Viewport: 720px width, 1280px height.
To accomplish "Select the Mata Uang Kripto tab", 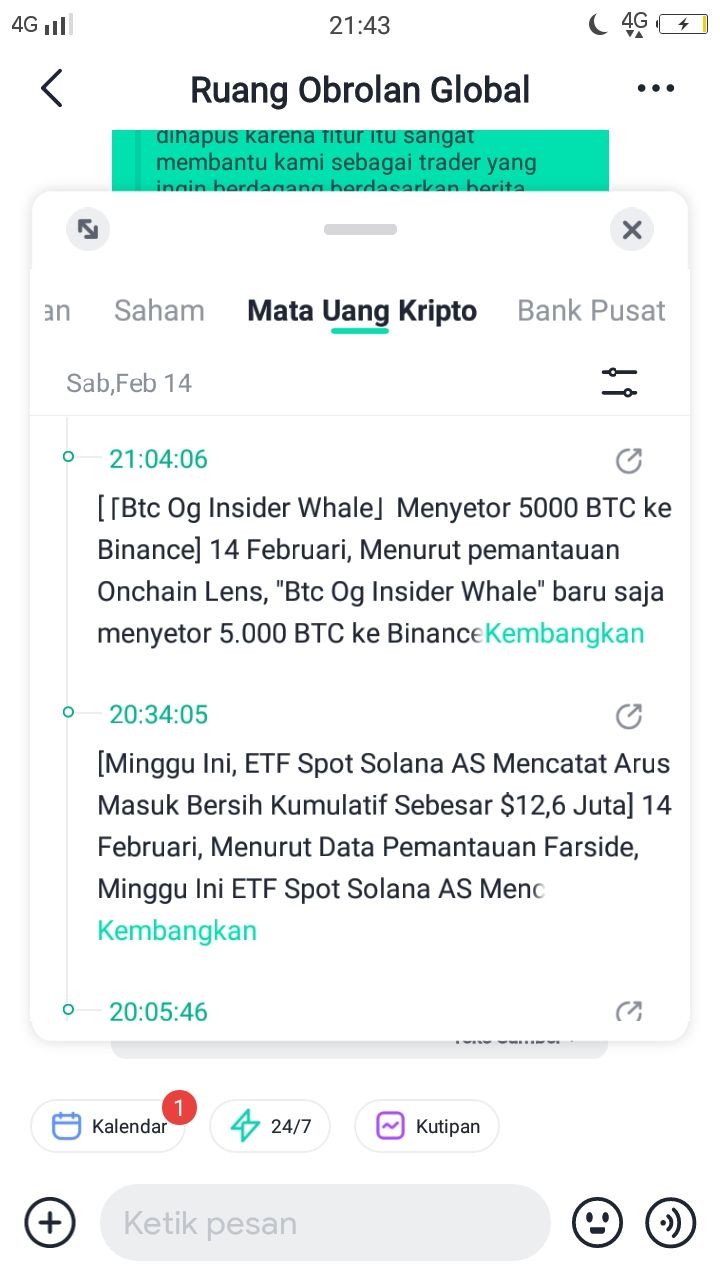I will point(362,311).
